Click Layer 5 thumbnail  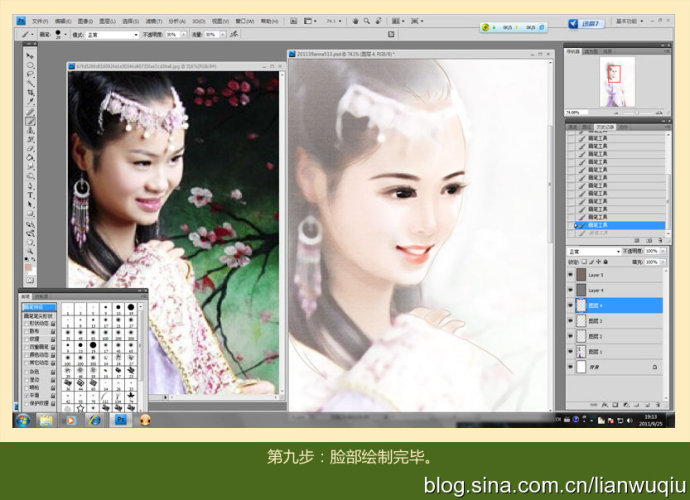pos(581,275)
